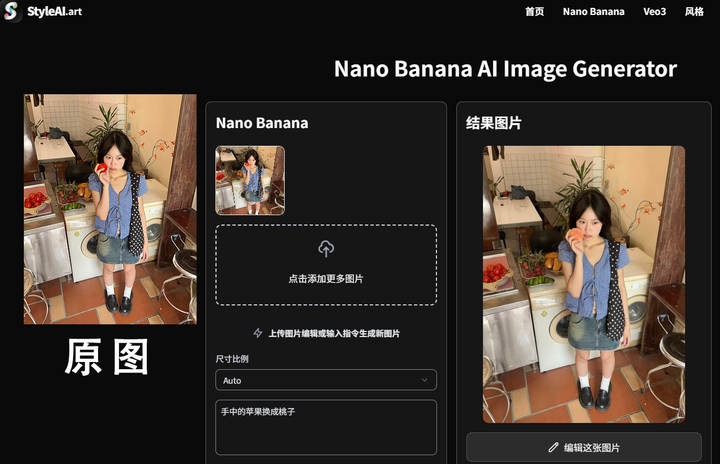
Task: Click the generated result image
Action: coord(584,284)
